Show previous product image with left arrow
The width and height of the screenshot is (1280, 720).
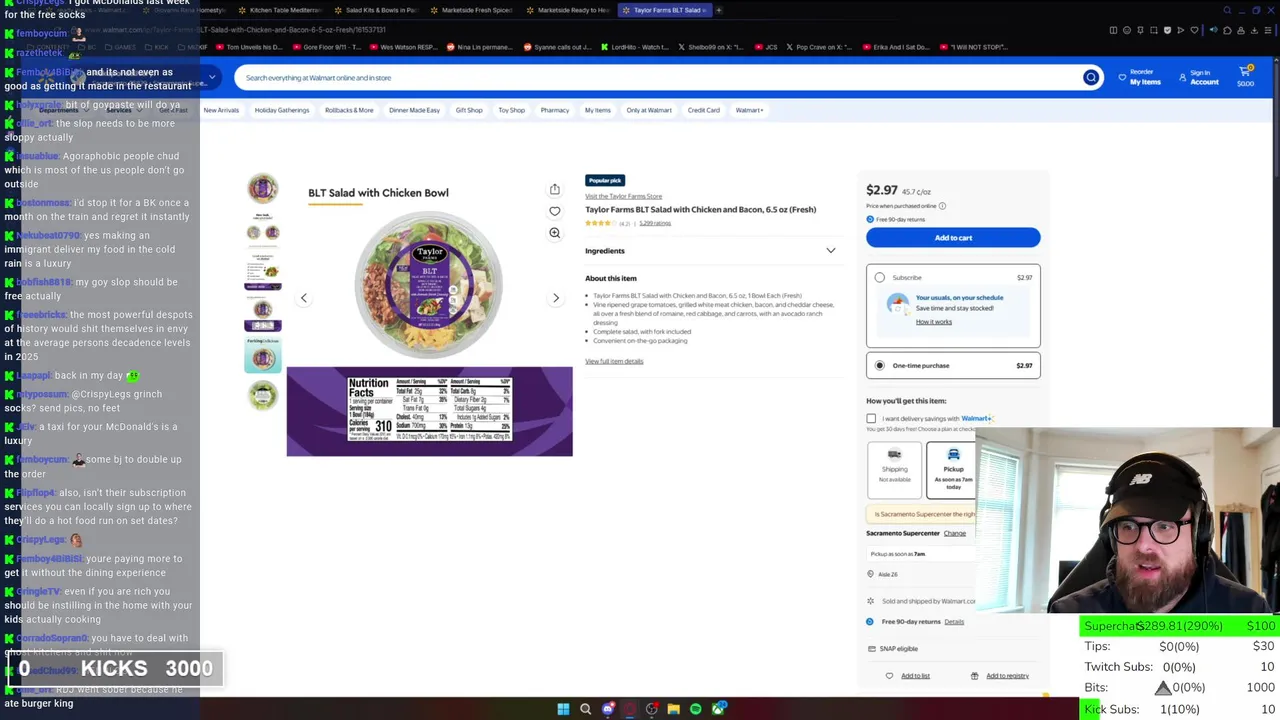[x=304, y=298]
